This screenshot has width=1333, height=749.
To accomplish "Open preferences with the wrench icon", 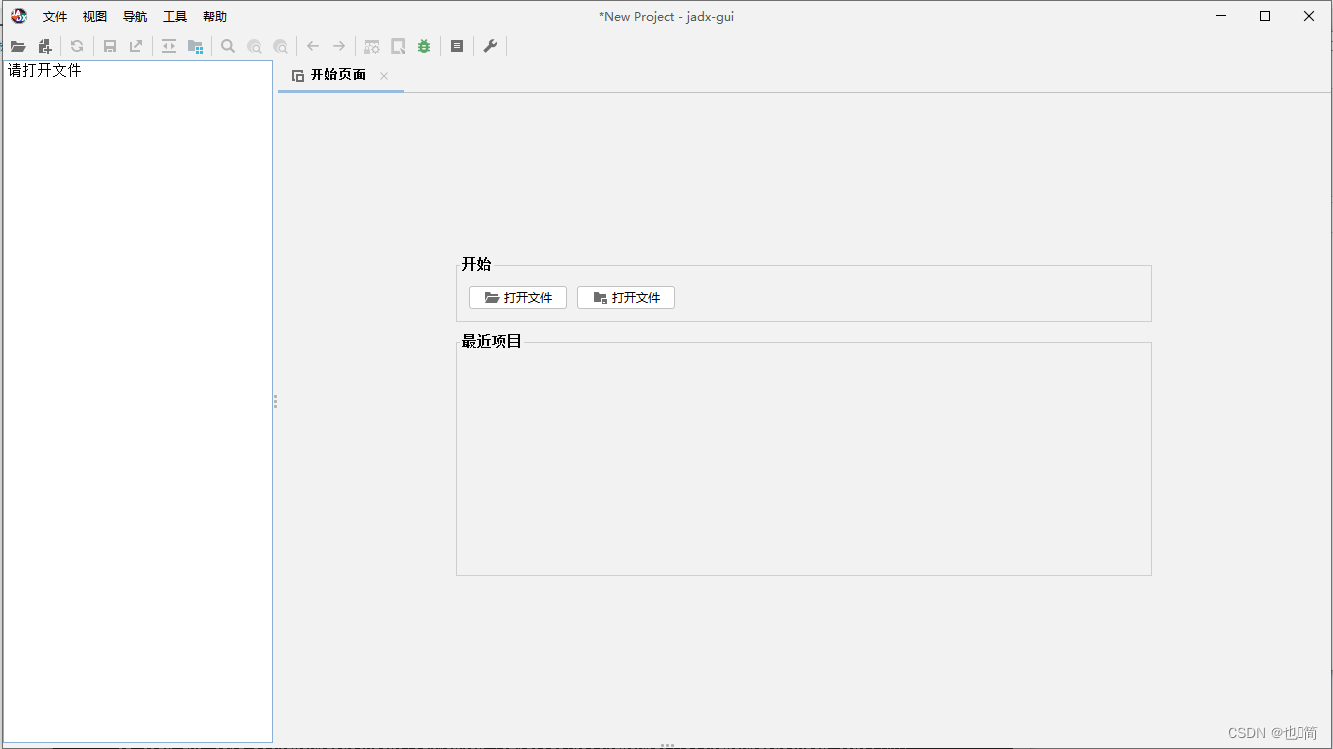I will [489, 45].
